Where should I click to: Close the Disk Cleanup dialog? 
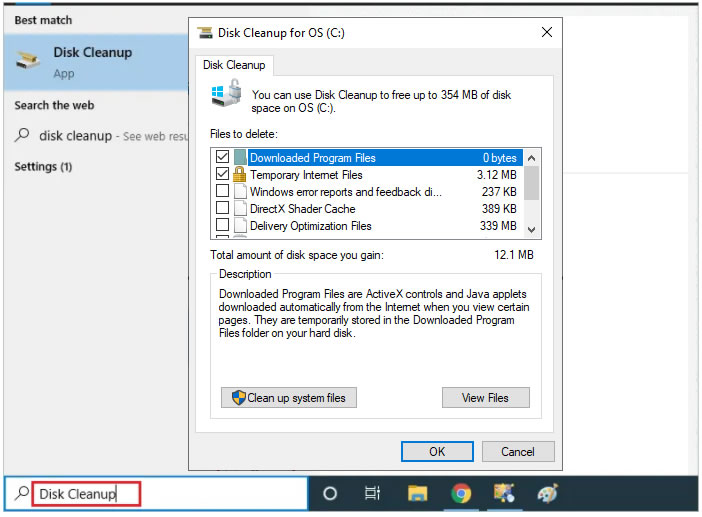547,32
